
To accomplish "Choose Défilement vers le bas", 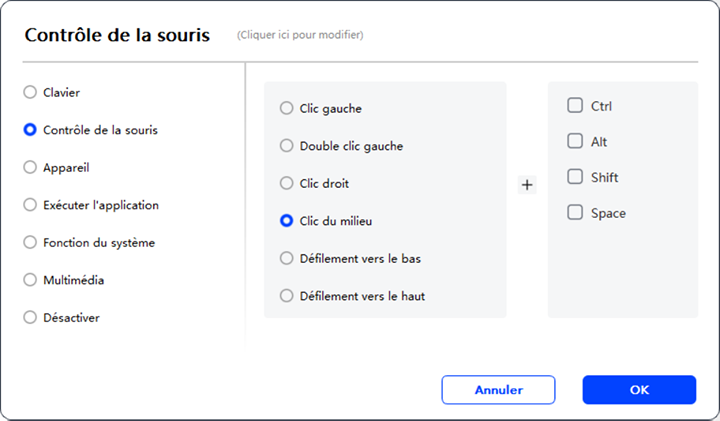I will point(287,258).
